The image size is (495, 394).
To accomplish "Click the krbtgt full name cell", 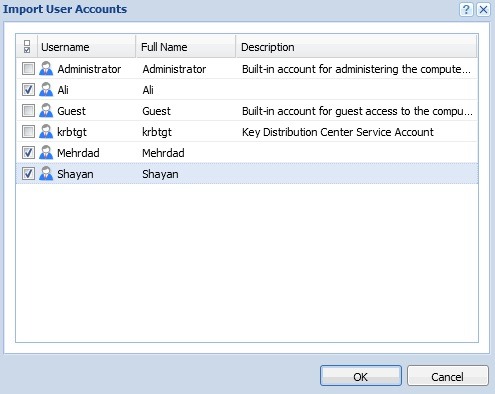I will [x=157, y=132].
